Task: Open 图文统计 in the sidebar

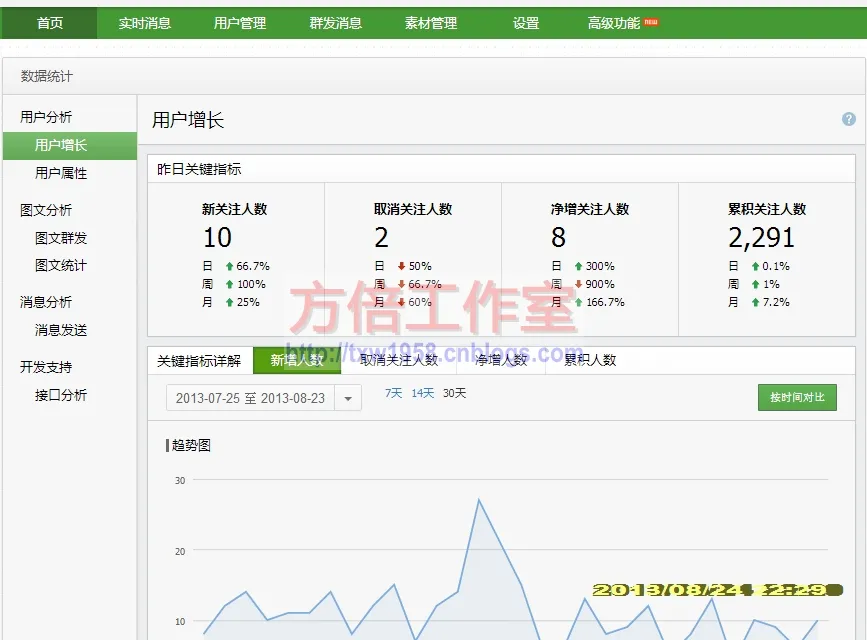Action: pos(61,265)
